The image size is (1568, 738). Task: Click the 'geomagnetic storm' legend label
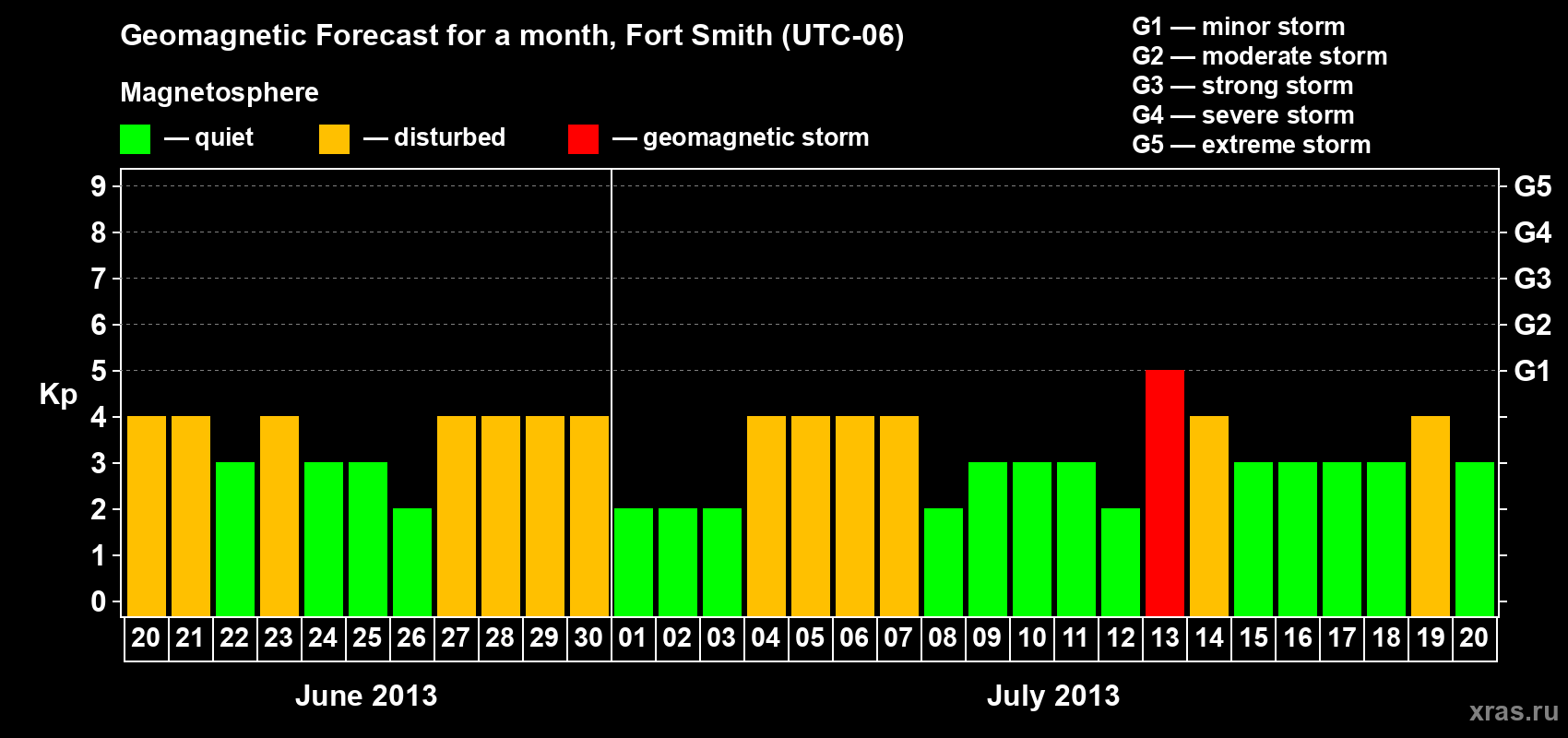(756, 138)
